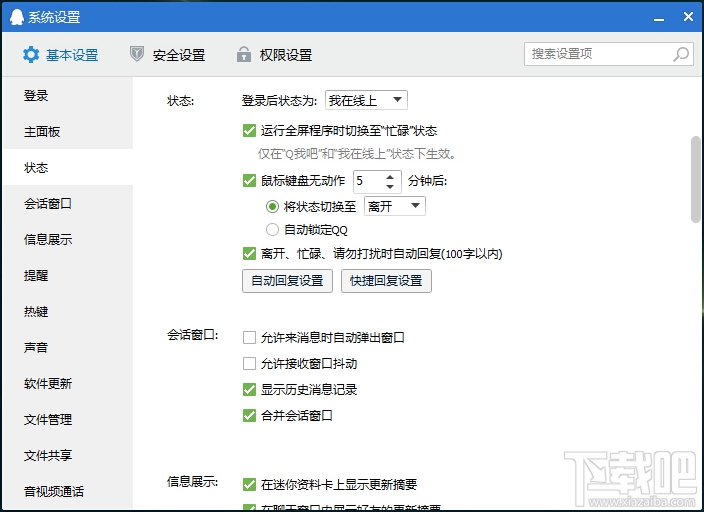
Task: Enable 允许来消息时自动弹出窗口 checkbox
Action: pyautogui.click(x=249, y=337)
